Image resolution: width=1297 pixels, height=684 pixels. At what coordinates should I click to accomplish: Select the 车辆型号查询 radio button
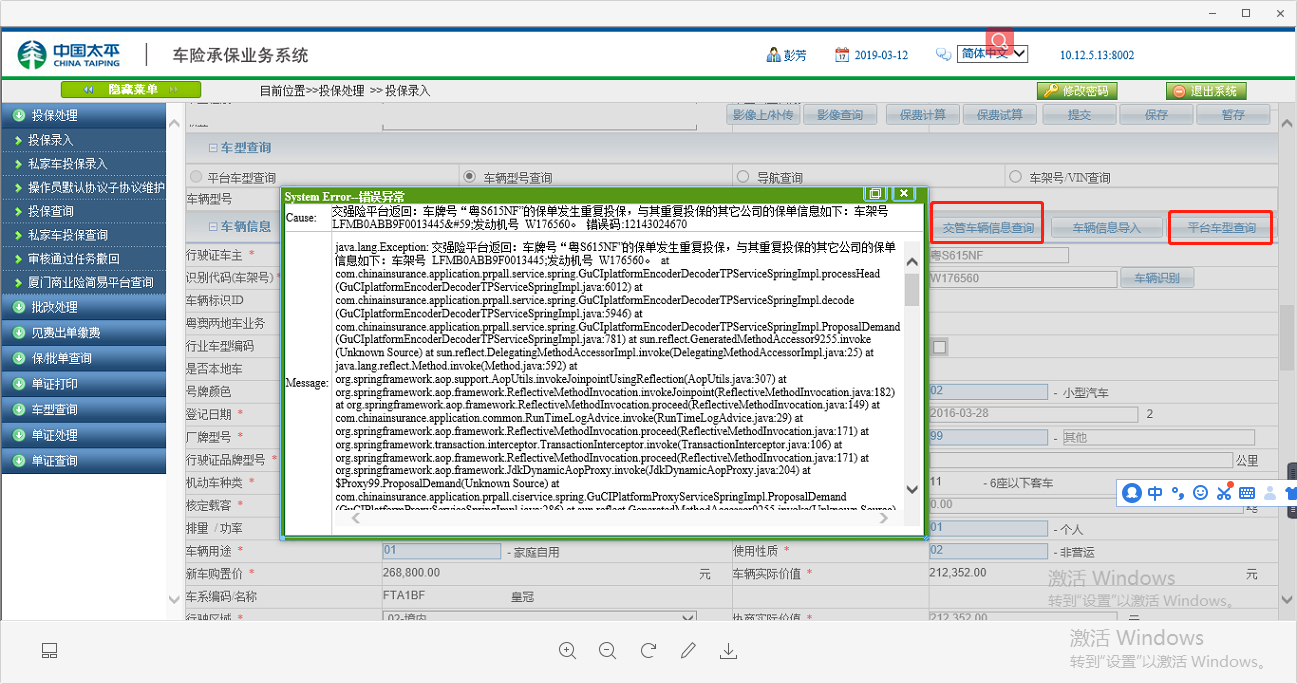click(x=469, y=177)
